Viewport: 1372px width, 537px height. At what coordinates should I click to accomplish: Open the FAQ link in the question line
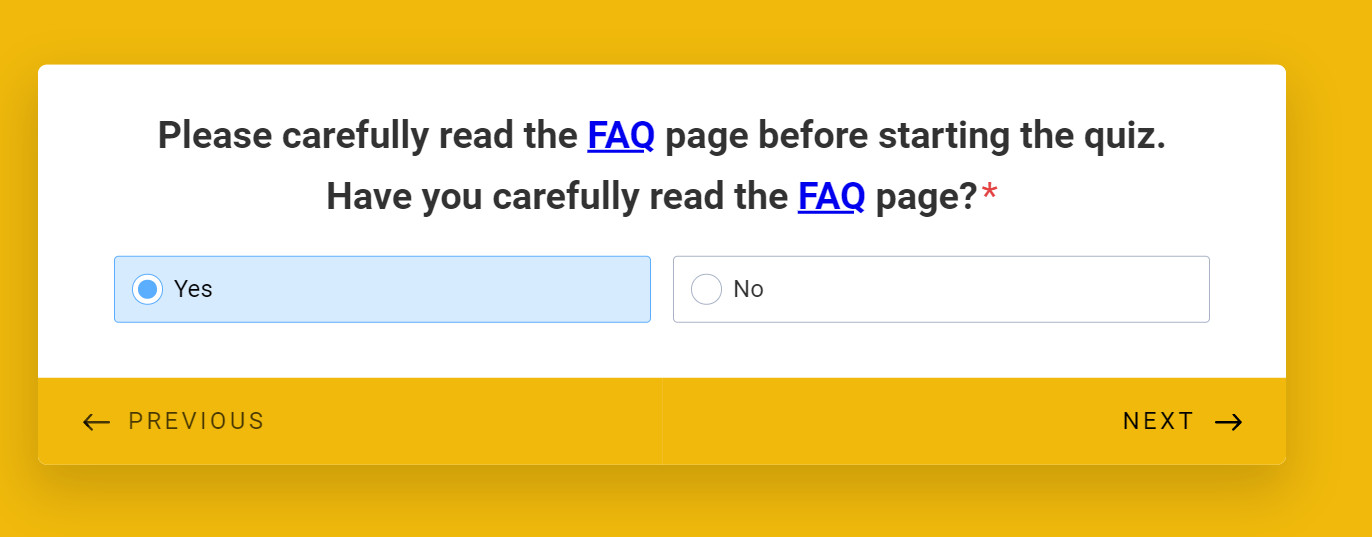point(831,197)
